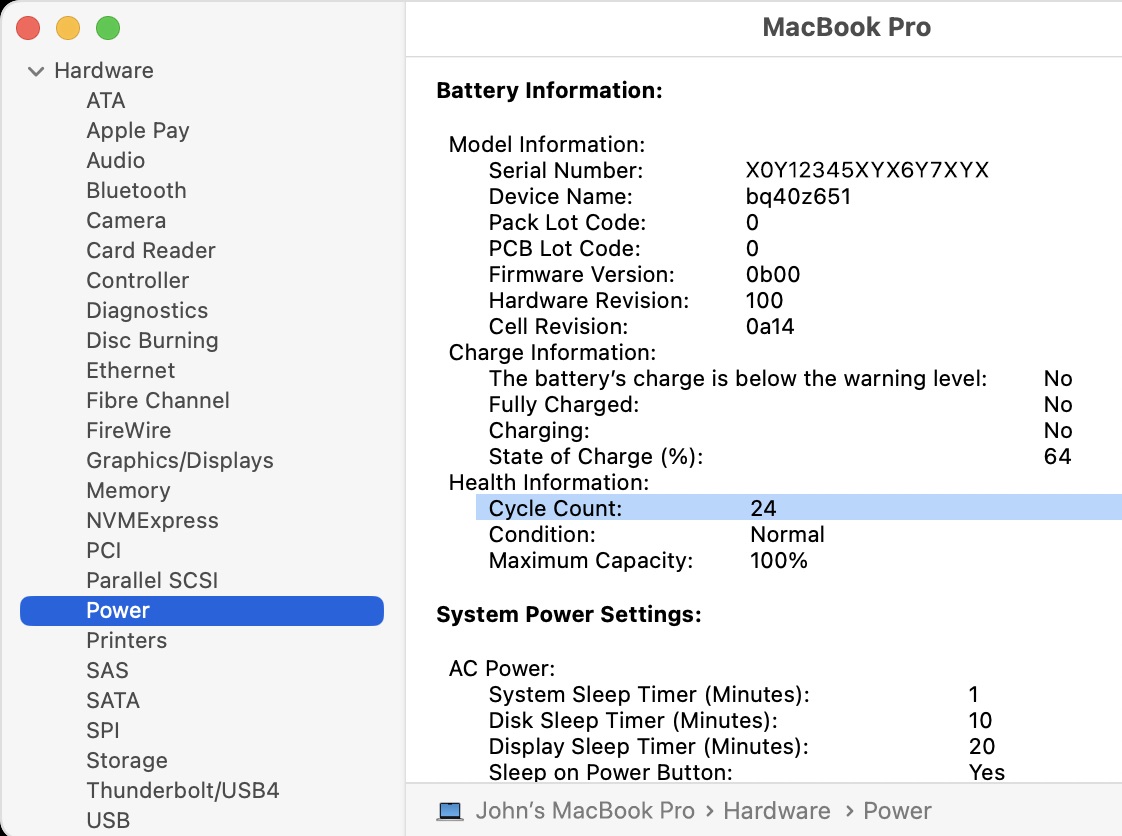Open the NVMExpress section

pos(152,520)
